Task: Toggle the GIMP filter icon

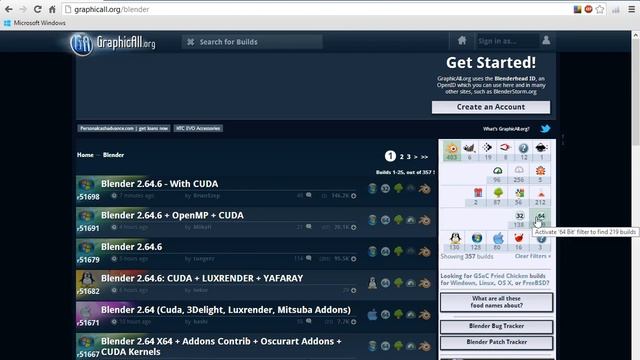Action: point(469,151)
